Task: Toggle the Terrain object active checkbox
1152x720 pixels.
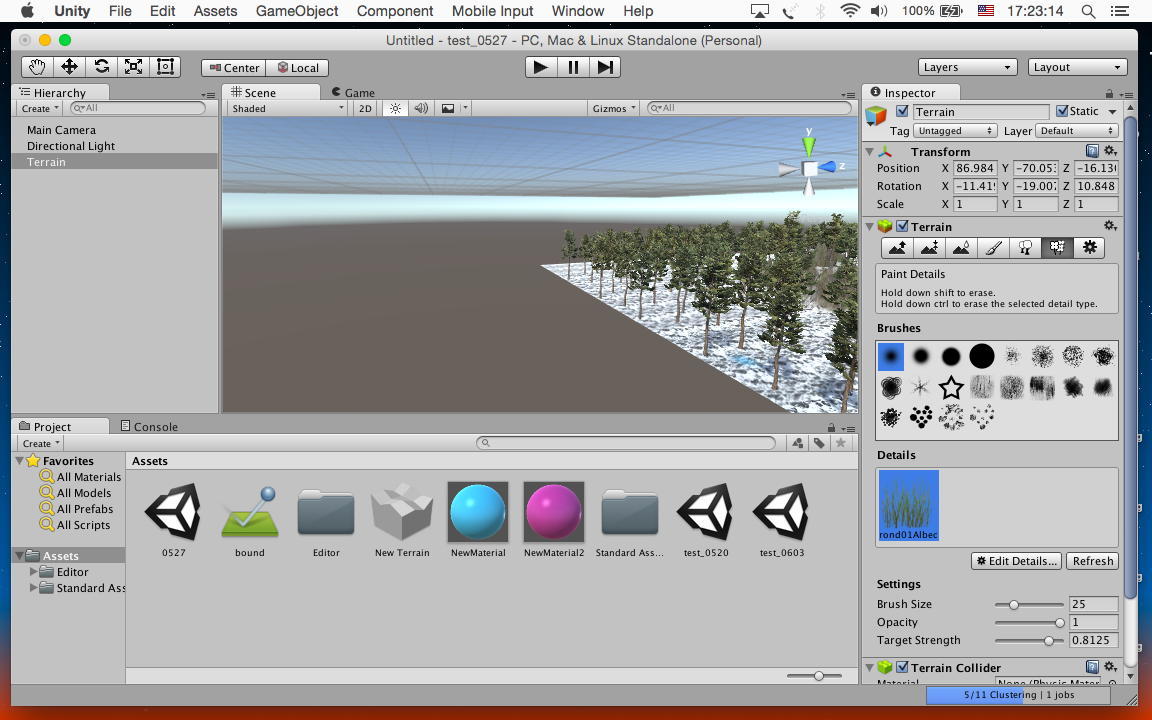Action: click(x=902, y=111)
